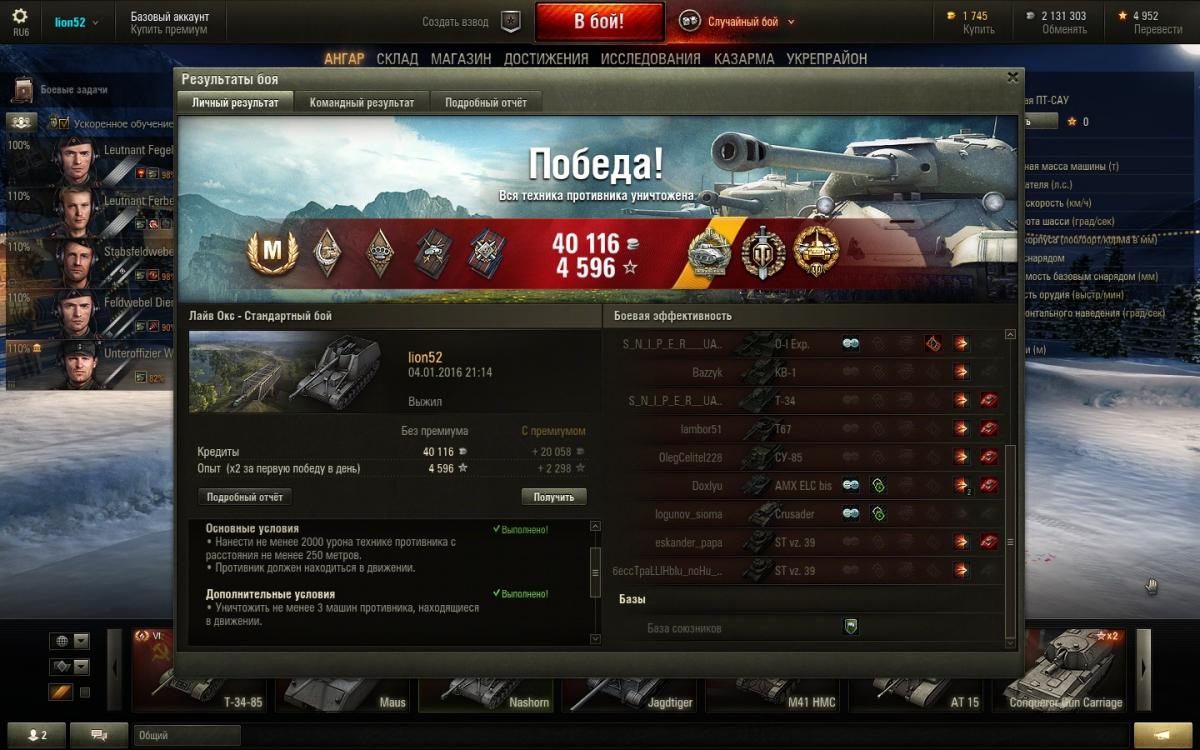Open the settings gear menu

pos(20,17)
